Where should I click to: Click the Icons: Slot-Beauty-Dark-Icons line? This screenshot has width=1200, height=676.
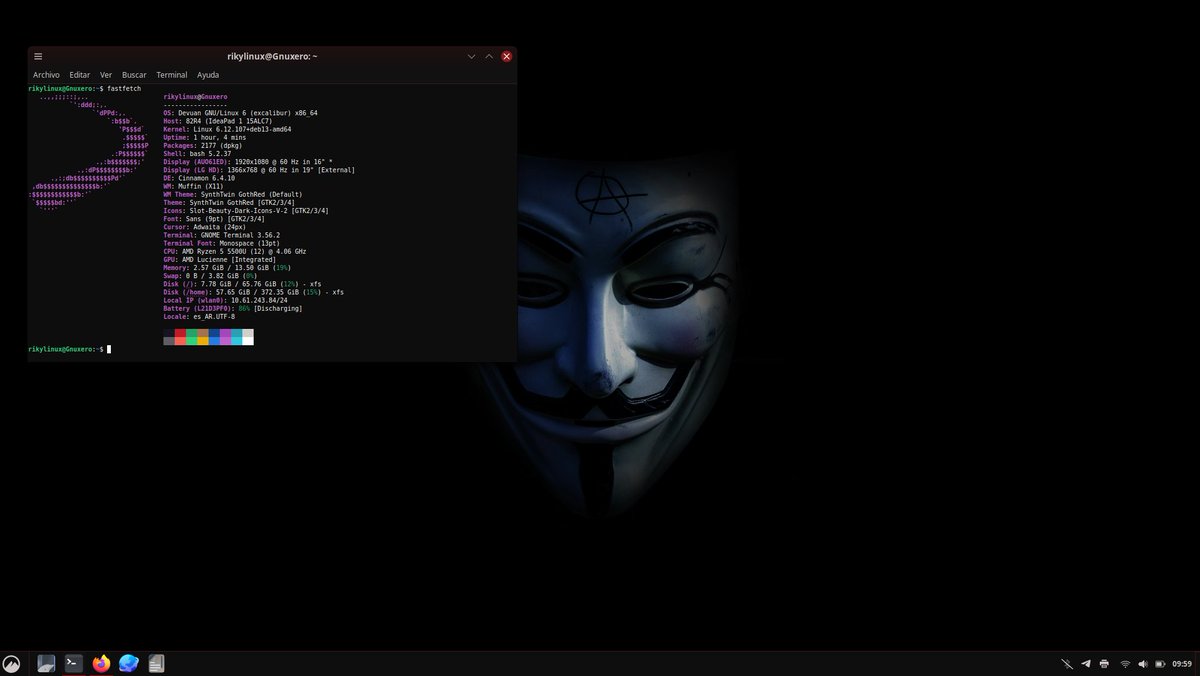[x=246, y=210]
